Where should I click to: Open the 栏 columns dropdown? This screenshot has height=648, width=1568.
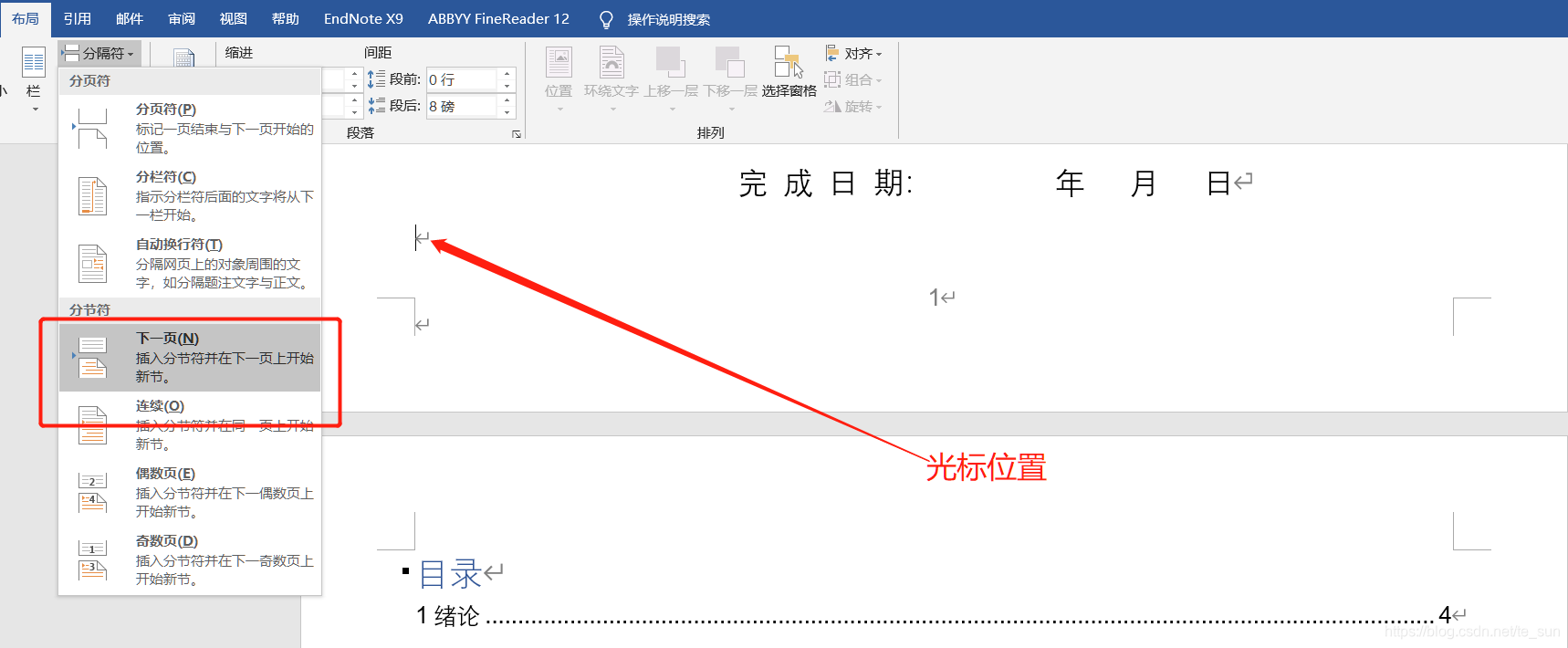(x=34, y=79)
